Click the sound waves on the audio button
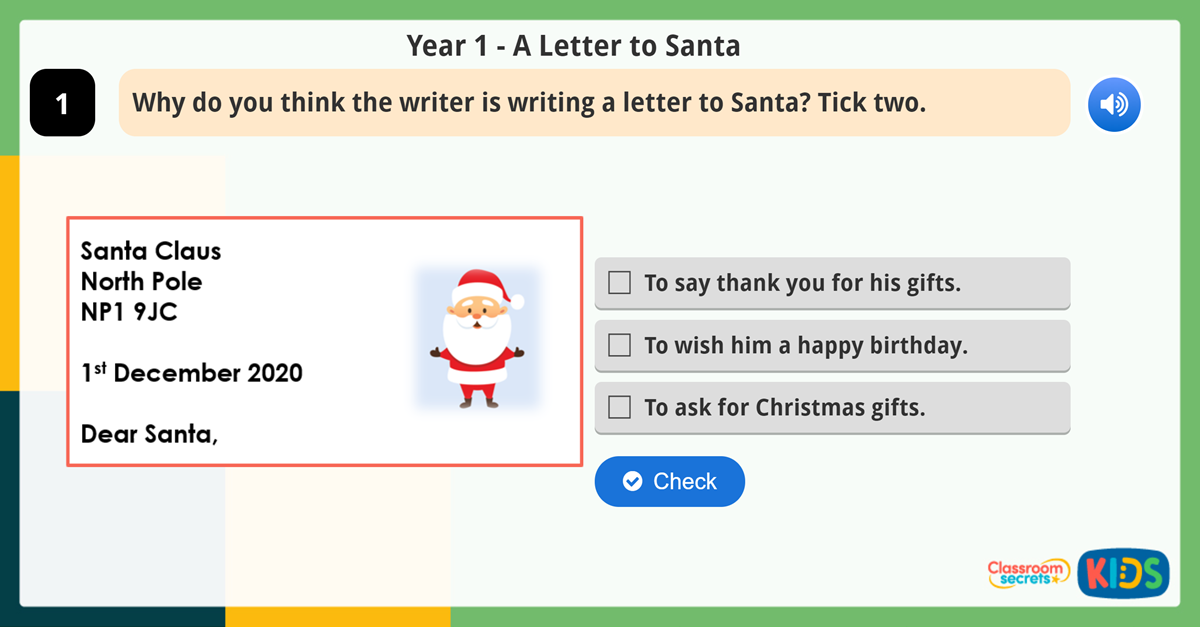1200x627 pixels. click(1120, 104)
